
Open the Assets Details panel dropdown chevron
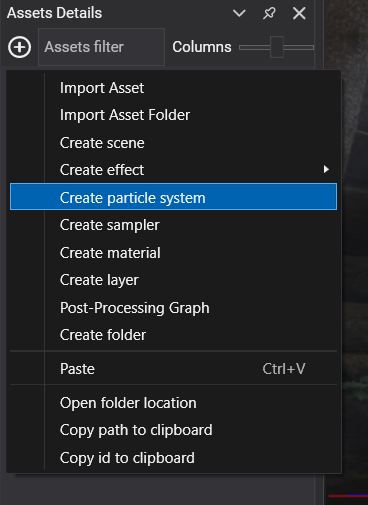[239, 13]
